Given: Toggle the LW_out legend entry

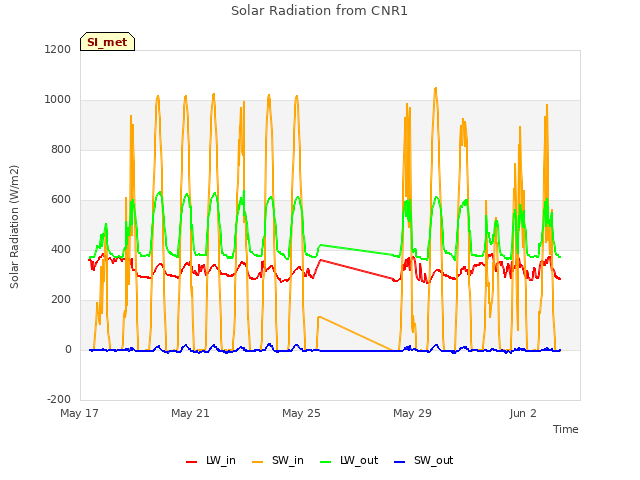Looking at the screenshot, I should tap(349, 461).
